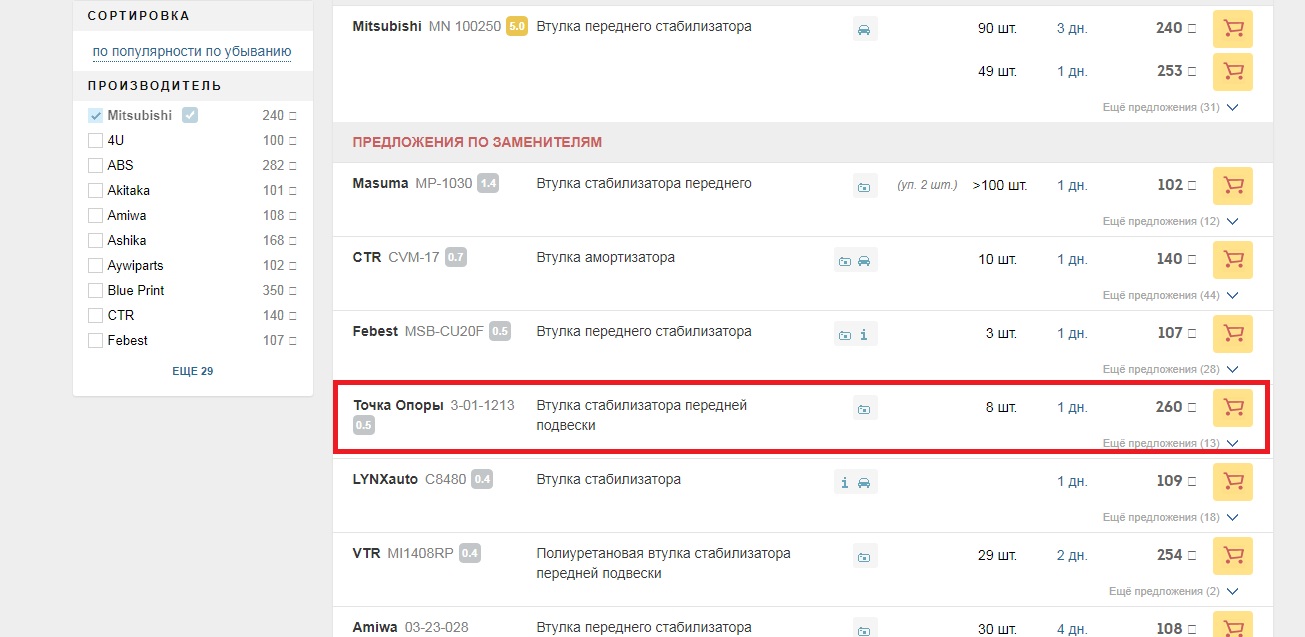Viewport: 1305px width, 637px height.
Task: Click info icon in Febest row
Action: 865,334
